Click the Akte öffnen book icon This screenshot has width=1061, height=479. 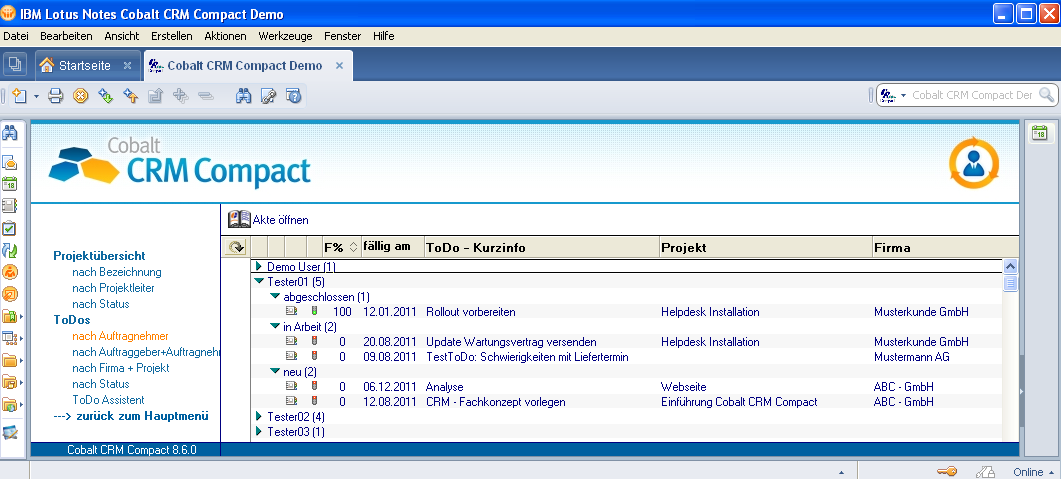click(x=239, y=219)
